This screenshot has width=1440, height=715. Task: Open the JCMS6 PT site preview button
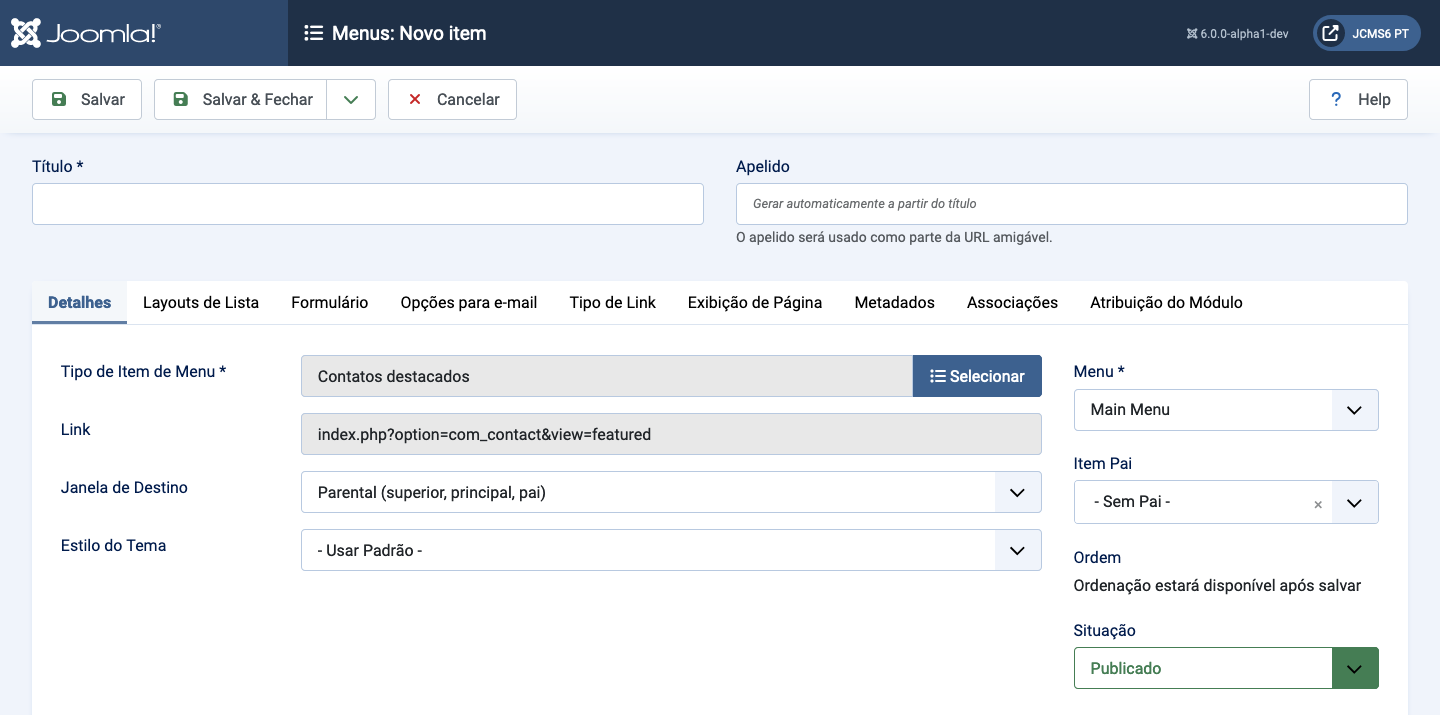(1366, 33)
